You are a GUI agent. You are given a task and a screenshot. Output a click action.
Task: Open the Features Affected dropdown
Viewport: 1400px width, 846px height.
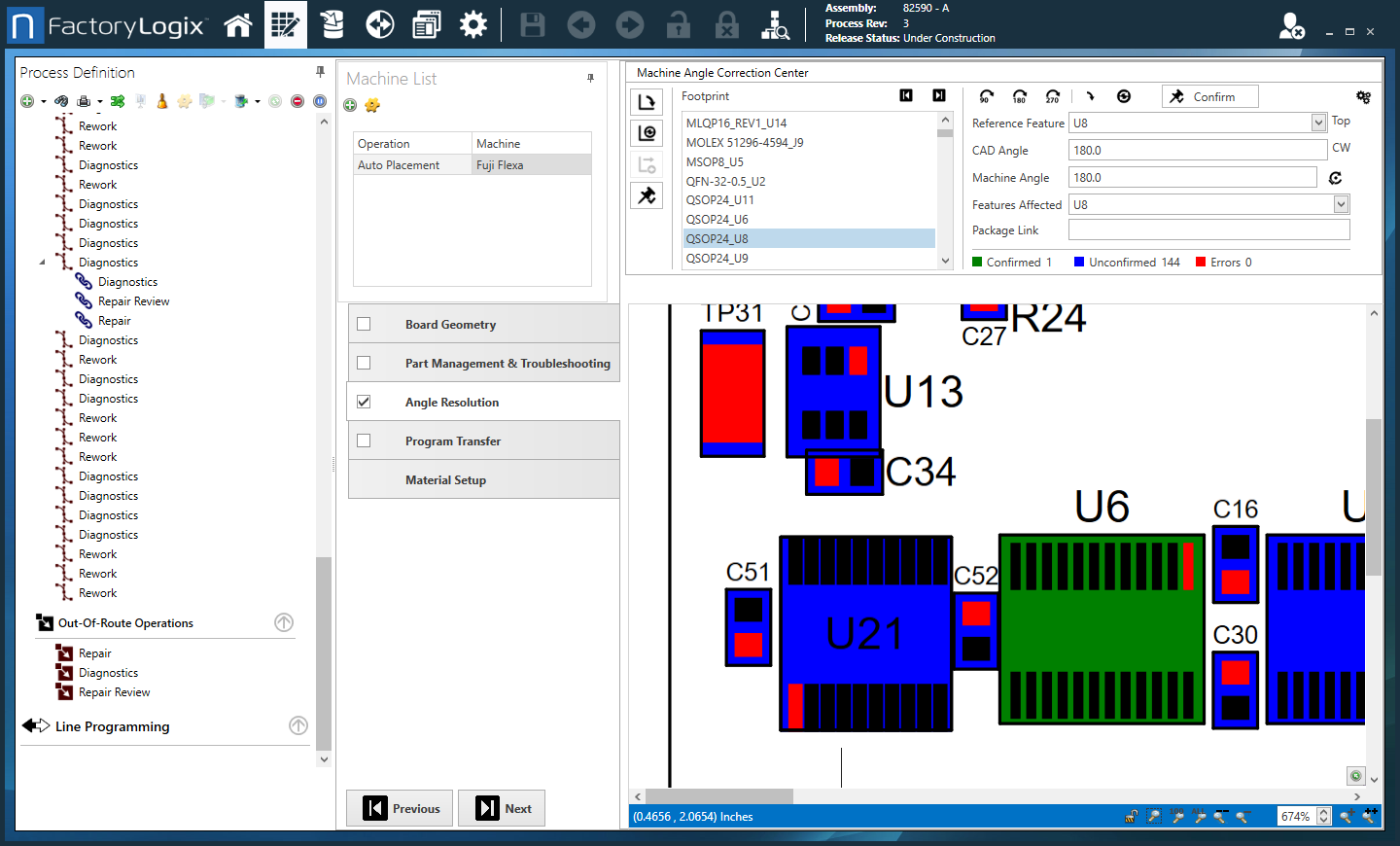(1341, 204)
